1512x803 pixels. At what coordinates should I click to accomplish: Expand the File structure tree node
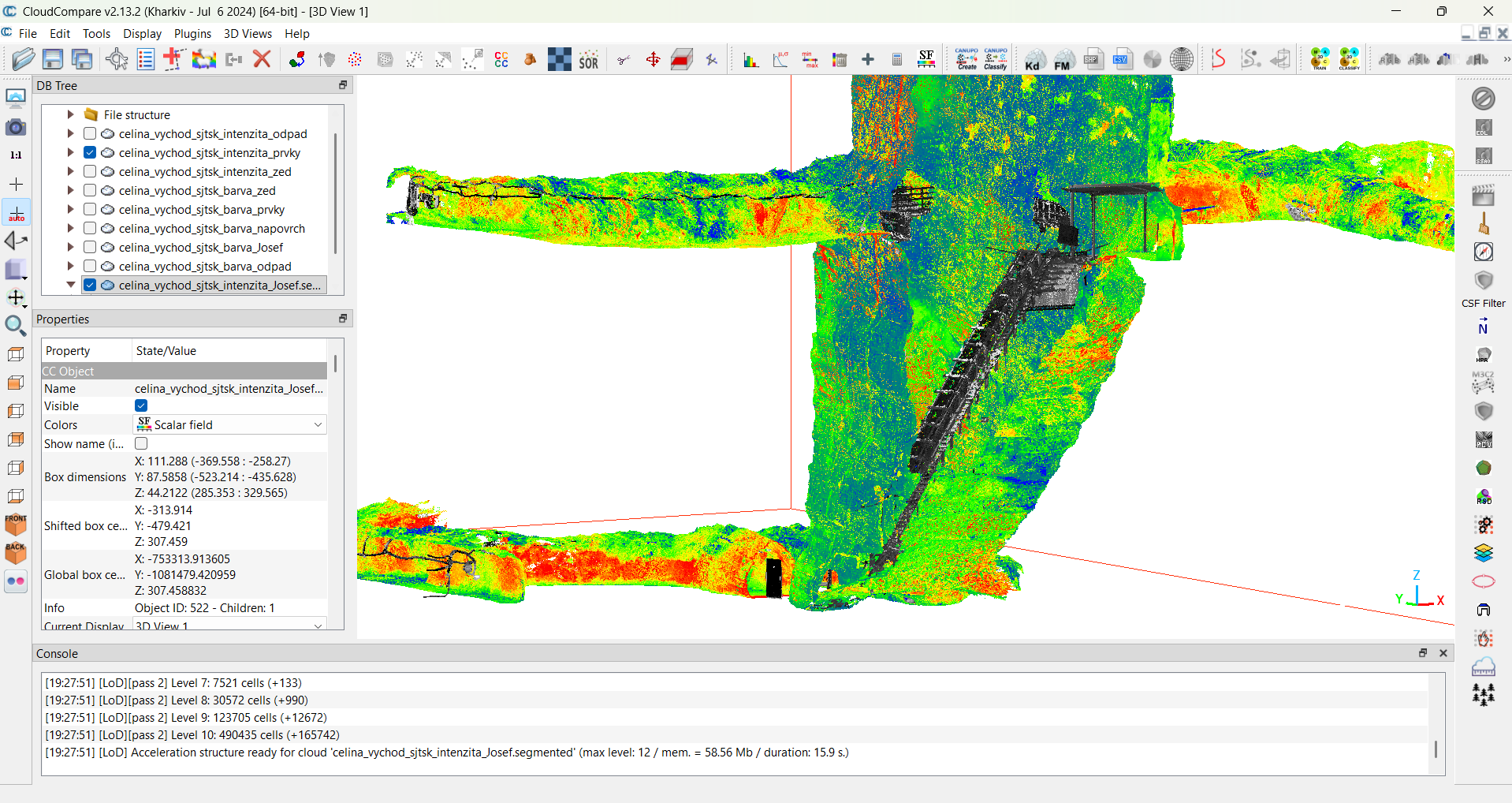[71, 115]
